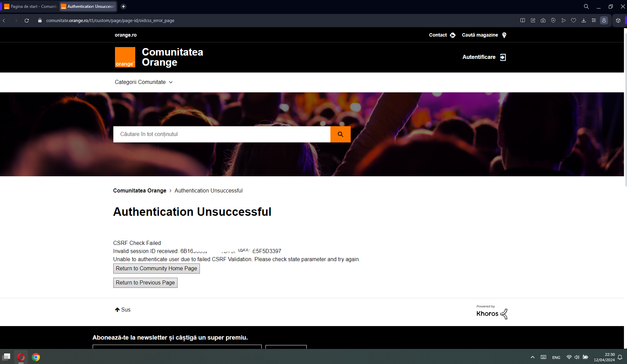Image resolution: width=627 pixels, height=364 pixels.
Task: Click the Contact link in header
Action: [442, 35]
